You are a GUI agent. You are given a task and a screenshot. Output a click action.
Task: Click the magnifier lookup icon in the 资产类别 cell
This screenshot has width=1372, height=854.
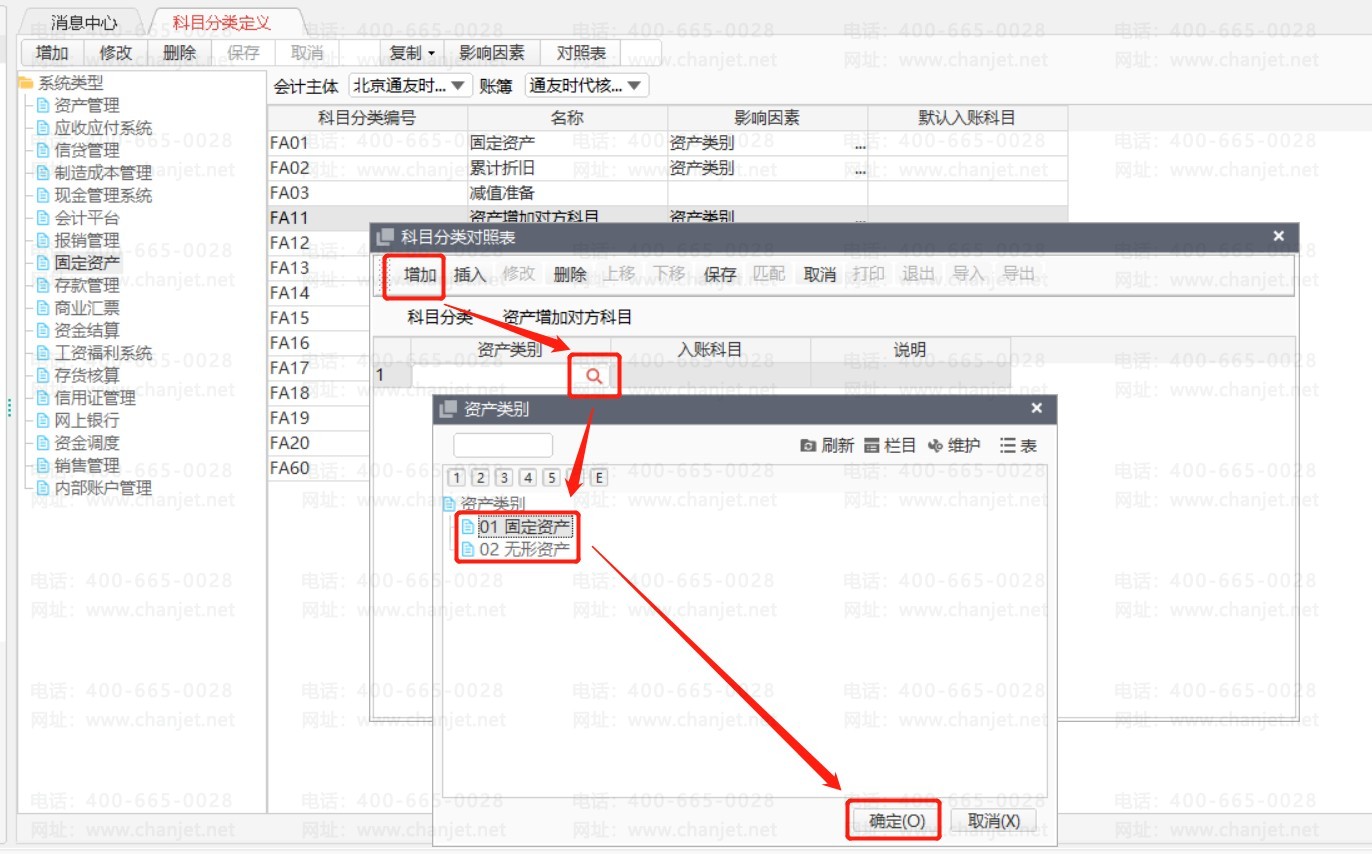(x=594, y=376)
